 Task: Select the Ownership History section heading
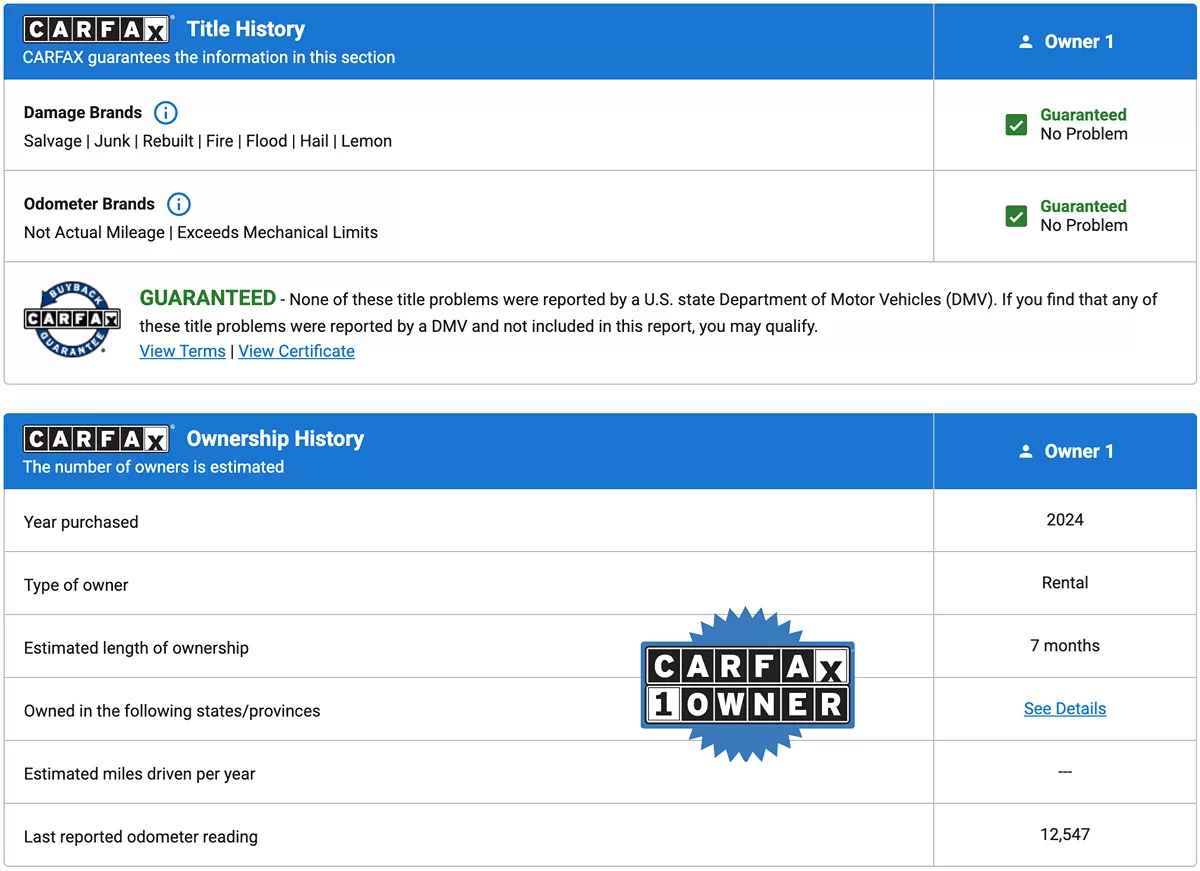click(x=275, y=439)
